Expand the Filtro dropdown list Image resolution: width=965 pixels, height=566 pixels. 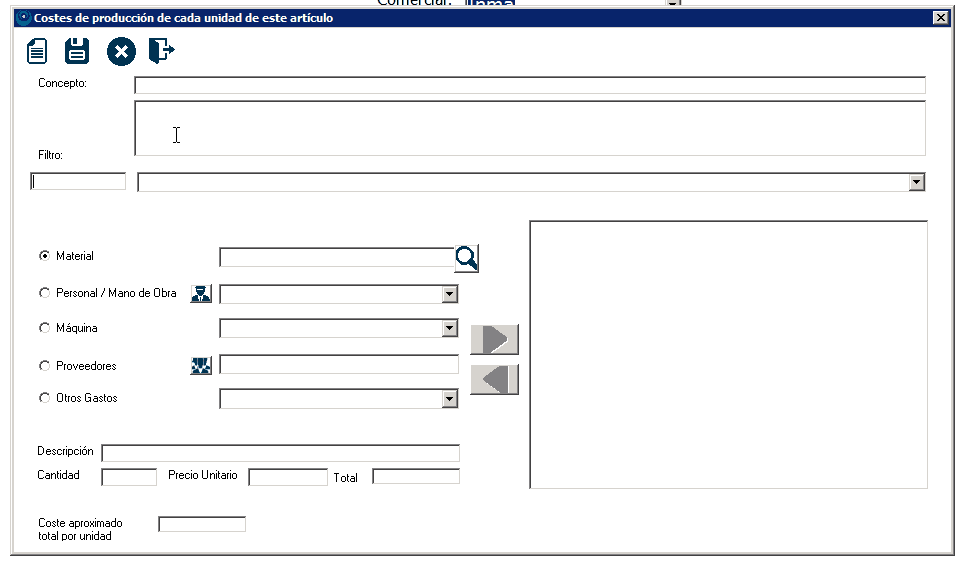pos(915,182)
